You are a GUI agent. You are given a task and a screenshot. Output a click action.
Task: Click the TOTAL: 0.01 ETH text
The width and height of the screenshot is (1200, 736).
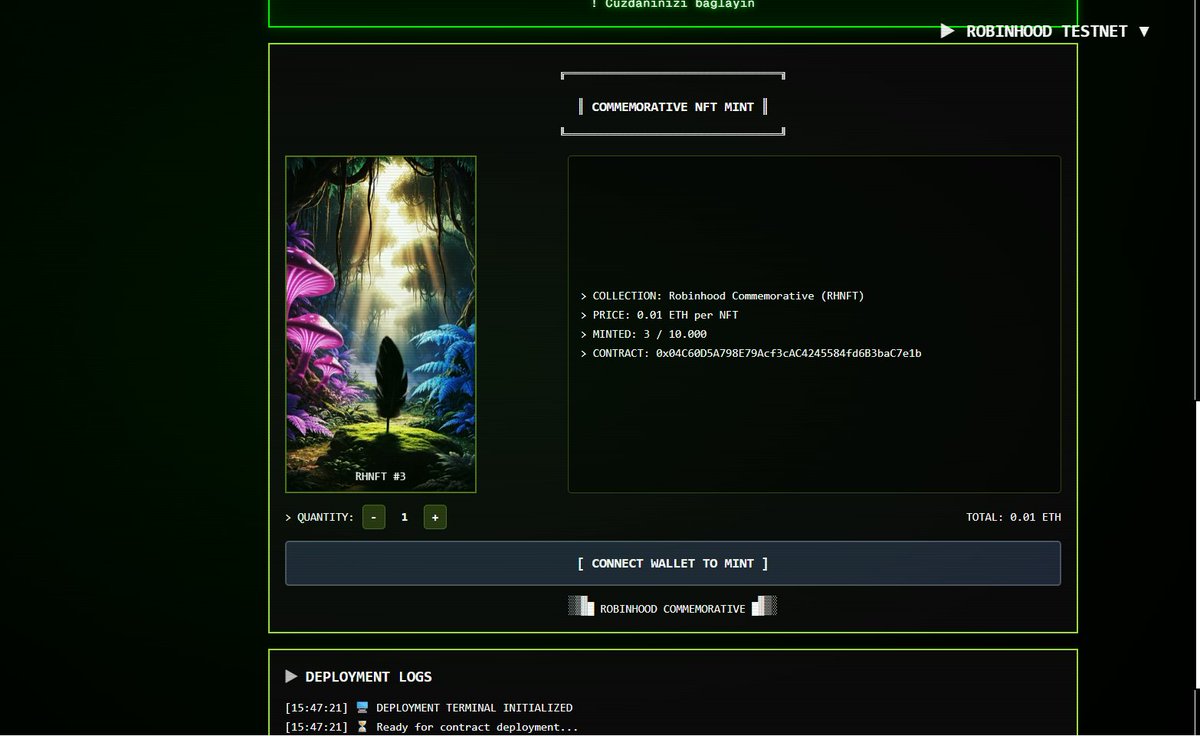[1013, 517]
